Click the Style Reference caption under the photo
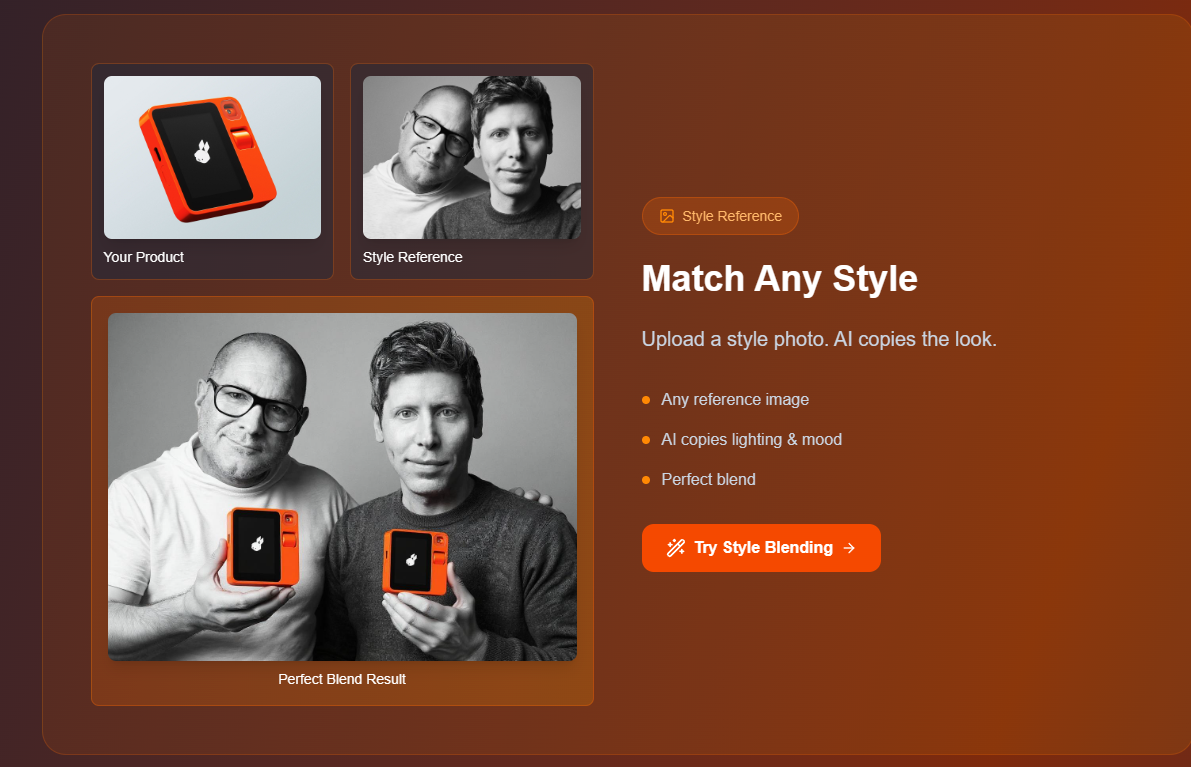Screen dimensions: 1191x767 (x=412, y=257)
